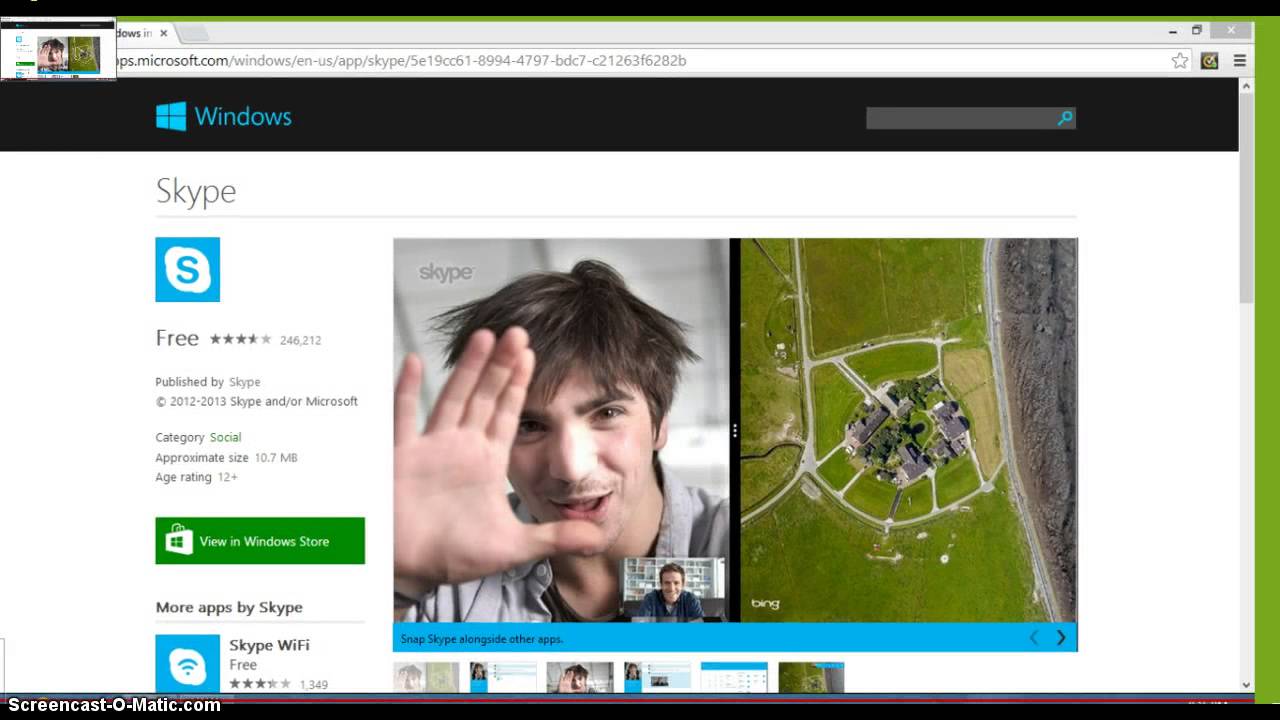Image resolution: width=1280 pixels, height=720 pixels.
Task: Bookmark page with star icon
Action: [x=1180, y=60]
